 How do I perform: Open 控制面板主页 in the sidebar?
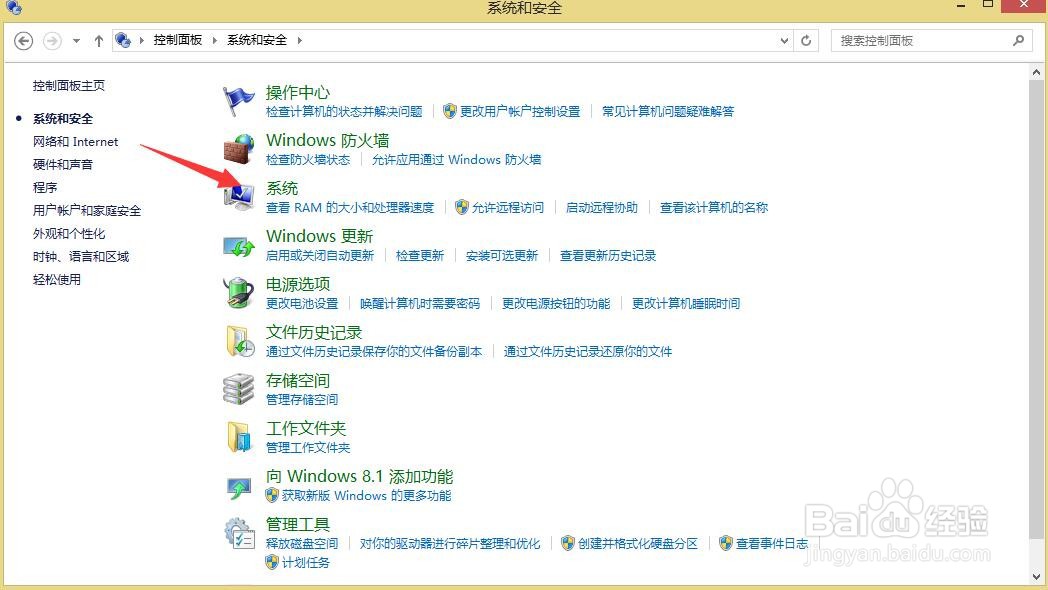pyautogui.click(x=69, y=86)
